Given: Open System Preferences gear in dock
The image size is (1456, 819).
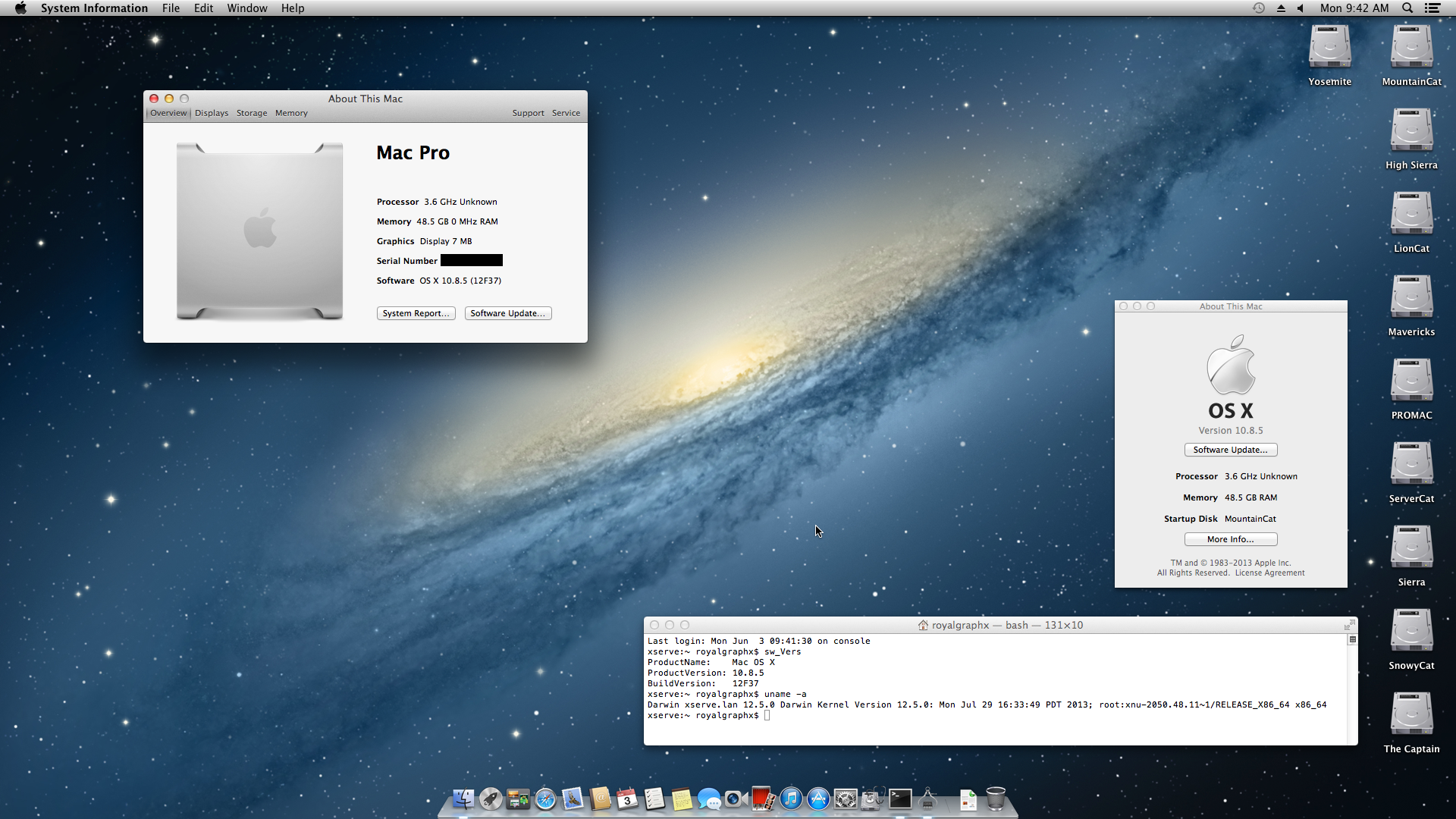Looking at the screenshot, I should click(x=846, y=799).
